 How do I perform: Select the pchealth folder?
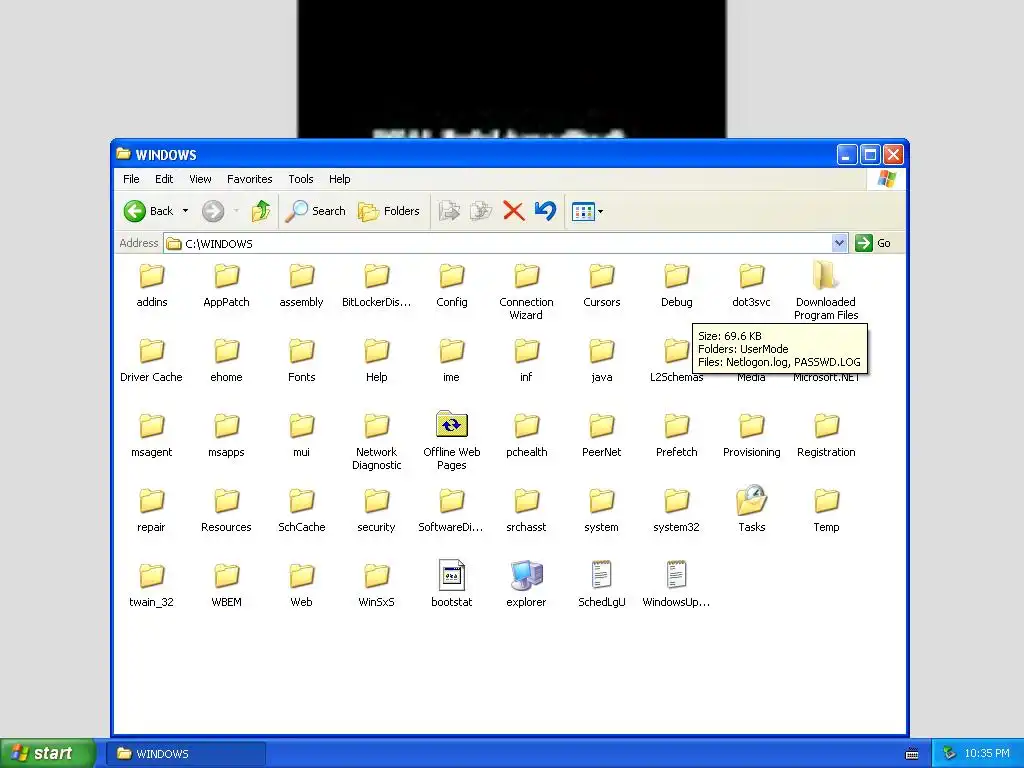click(526, 436)
